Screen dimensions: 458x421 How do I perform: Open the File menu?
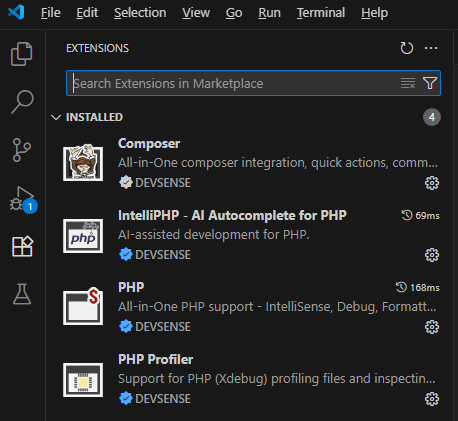tap(51, 13)
